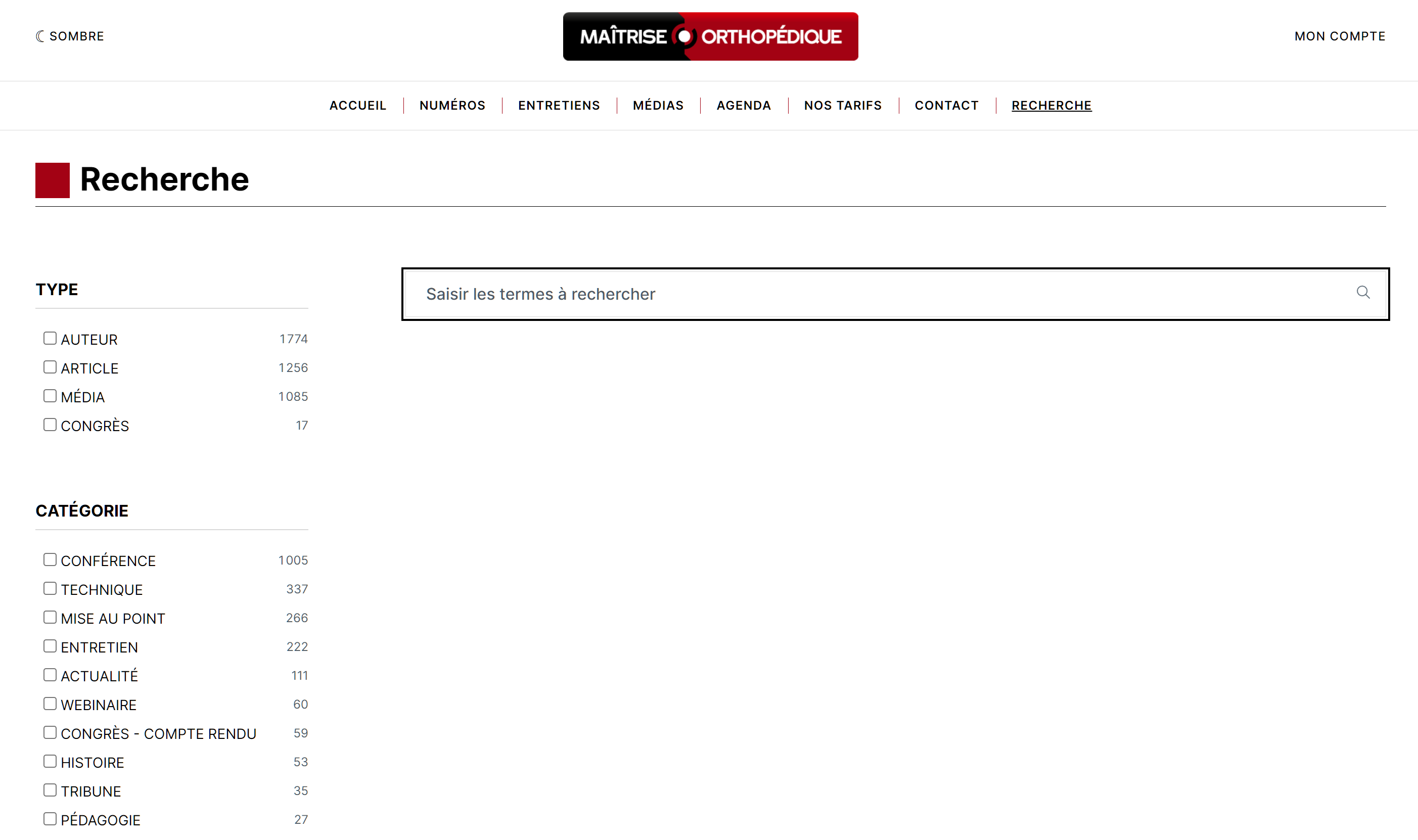Check the Auteur type filter
Screen dimensions: 1418x840
coord(50,339)
